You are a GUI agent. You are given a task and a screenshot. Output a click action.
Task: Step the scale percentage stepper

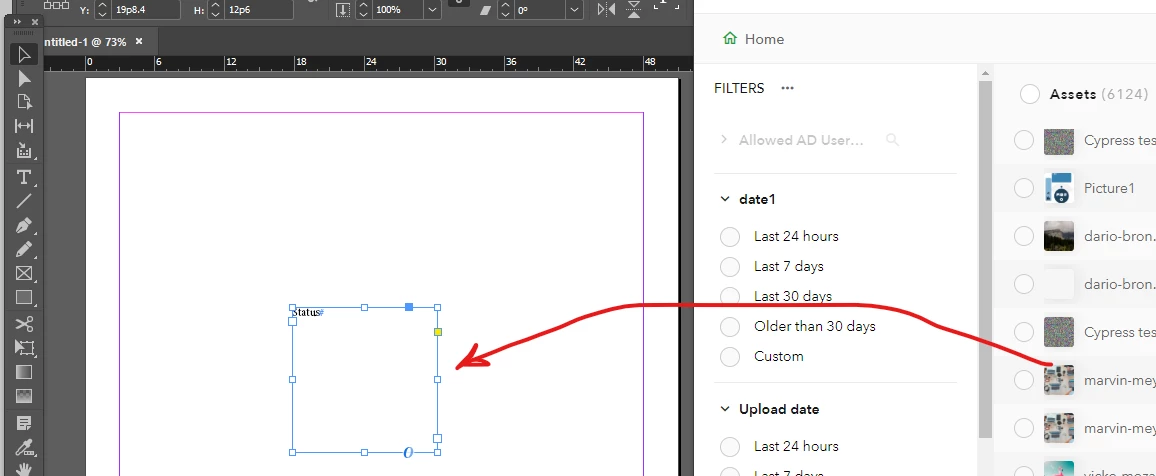(363, 10)
